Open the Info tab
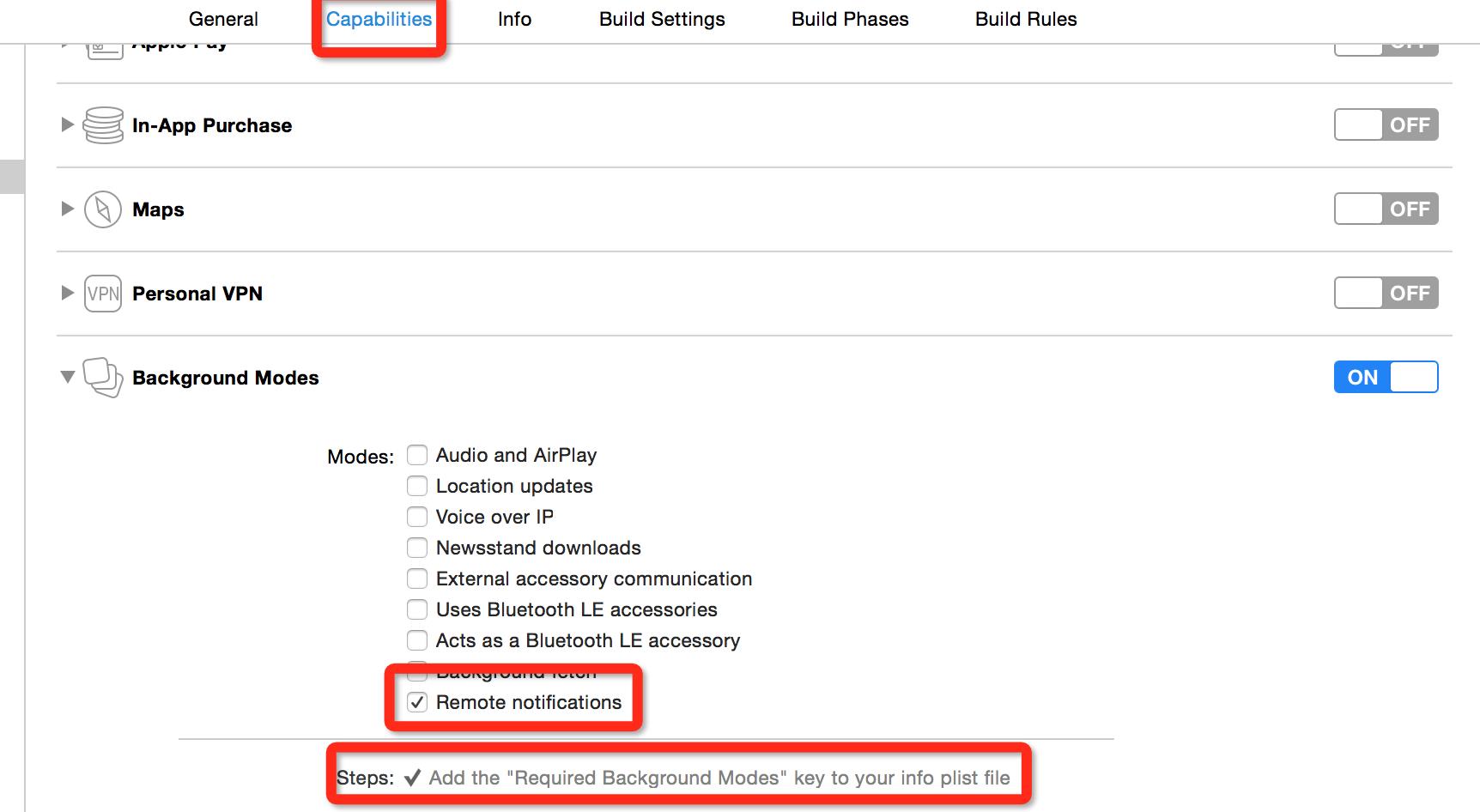 514,19
